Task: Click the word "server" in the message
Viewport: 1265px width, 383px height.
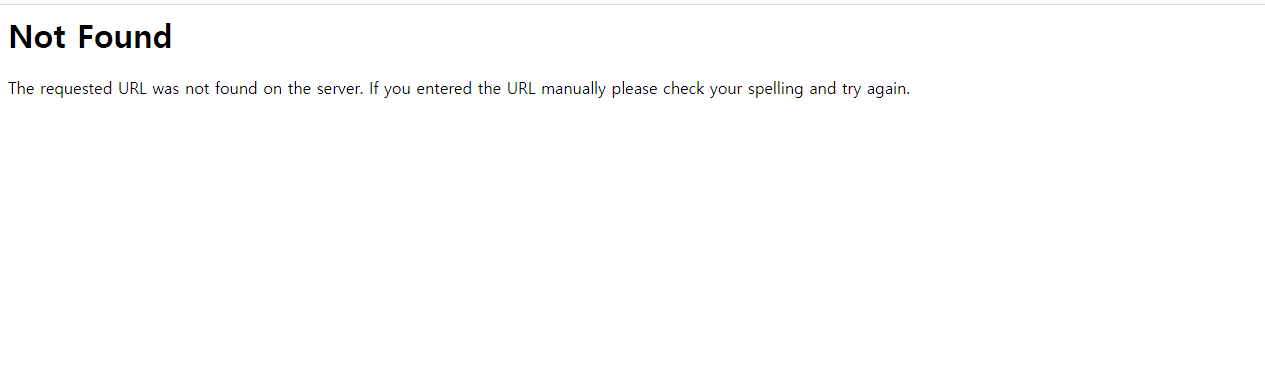Action: (x=338, y=88)
